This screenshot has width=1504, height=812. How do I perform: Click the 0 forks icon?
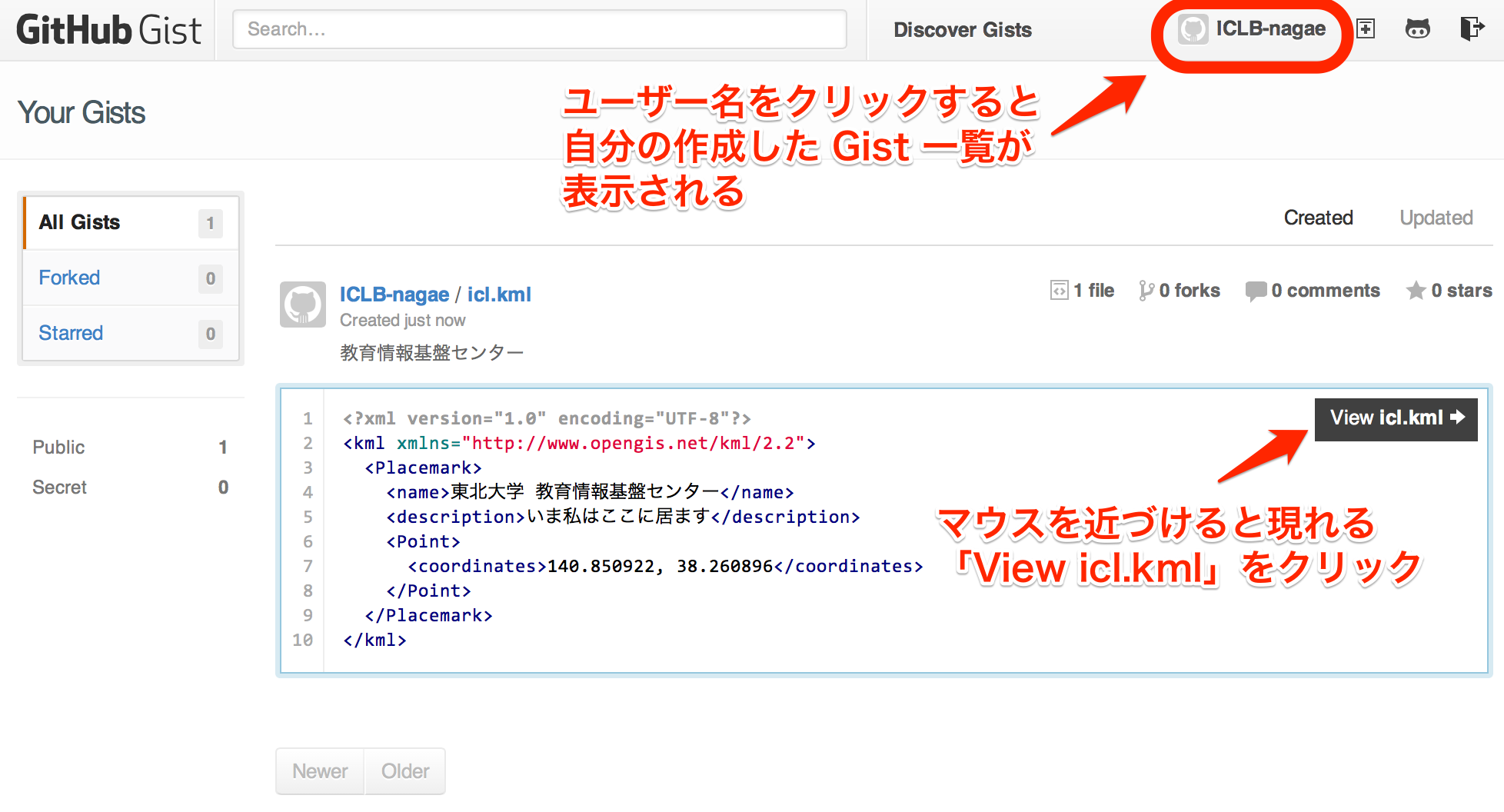pos(1146,290)
